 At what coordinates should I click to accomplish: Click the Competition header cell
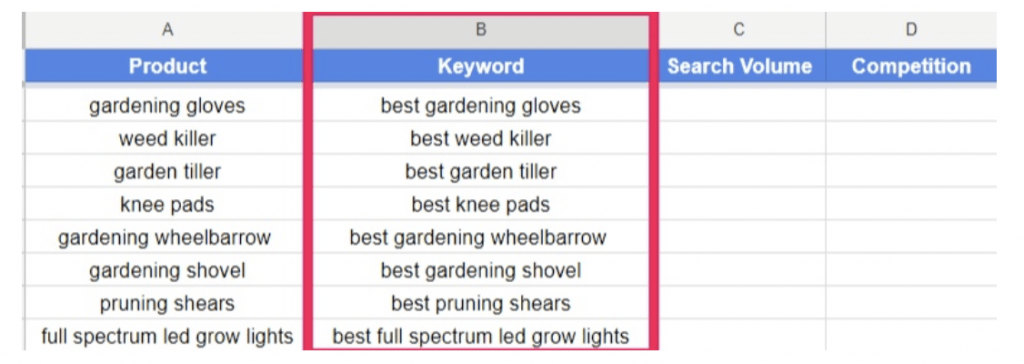tap(911, 66)
